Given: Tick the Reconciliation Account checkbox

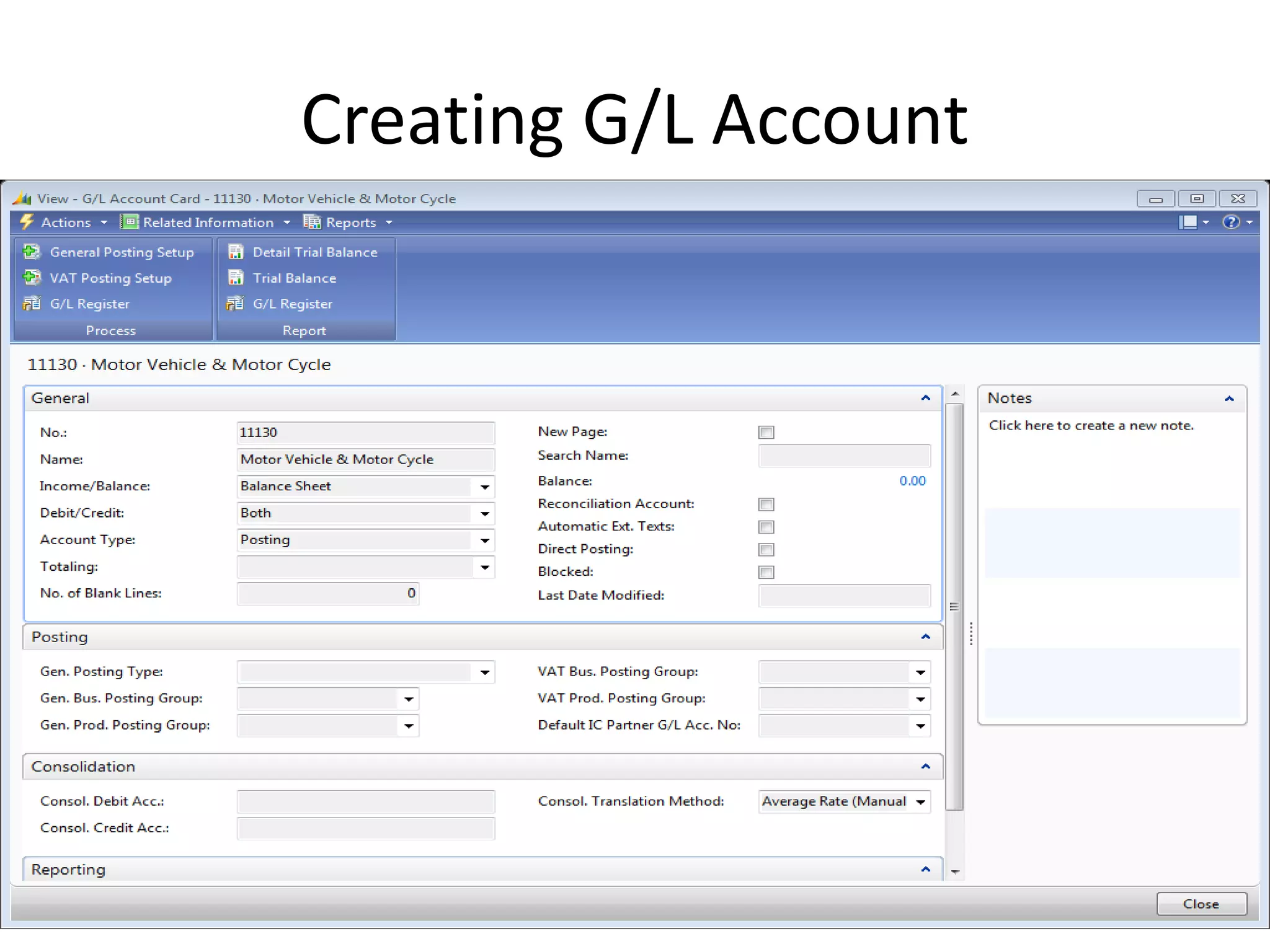Looking at the screenshot, I should point(766,505).
